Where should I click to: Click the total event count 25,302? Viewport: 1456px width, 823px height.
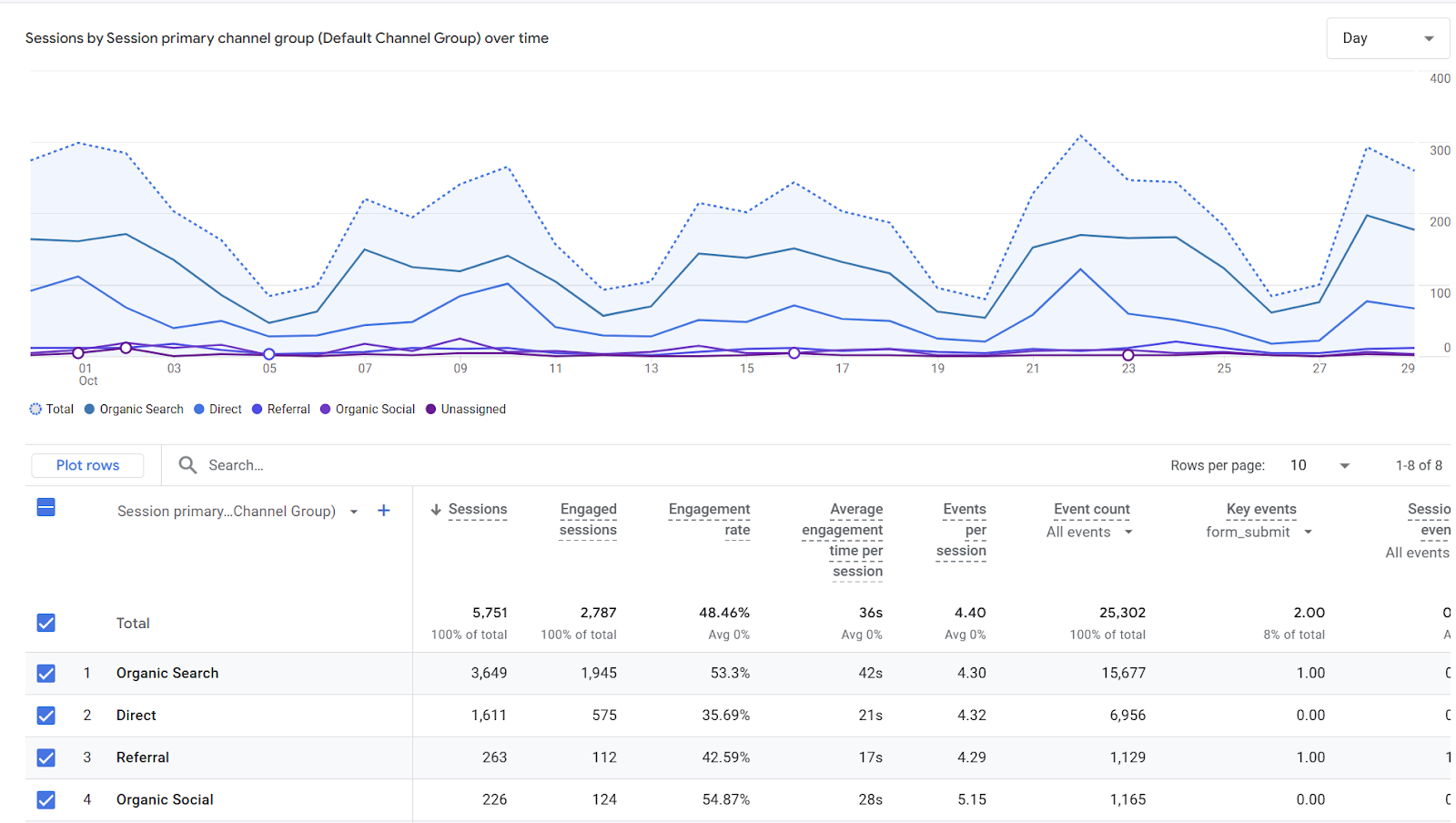pos(1122,613)
